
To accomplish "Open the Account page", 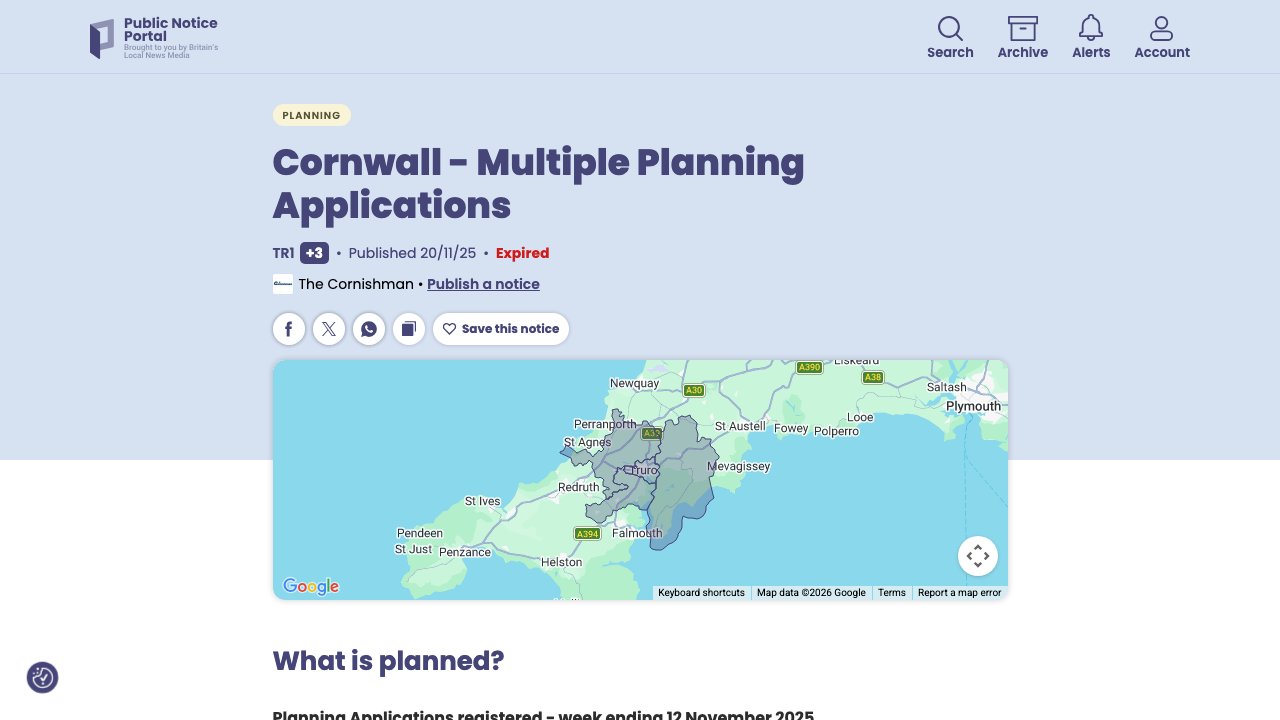I will (x=1161, y=36).
